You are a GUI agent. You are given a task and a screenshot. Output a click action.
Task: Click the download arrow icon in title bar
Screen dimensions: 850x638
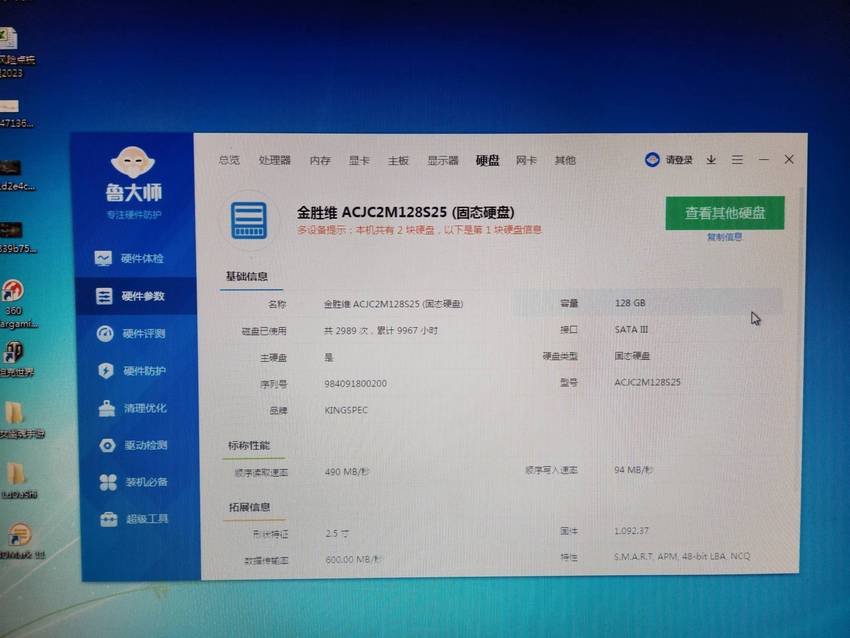pyautogui.click(x=711, y=160)
